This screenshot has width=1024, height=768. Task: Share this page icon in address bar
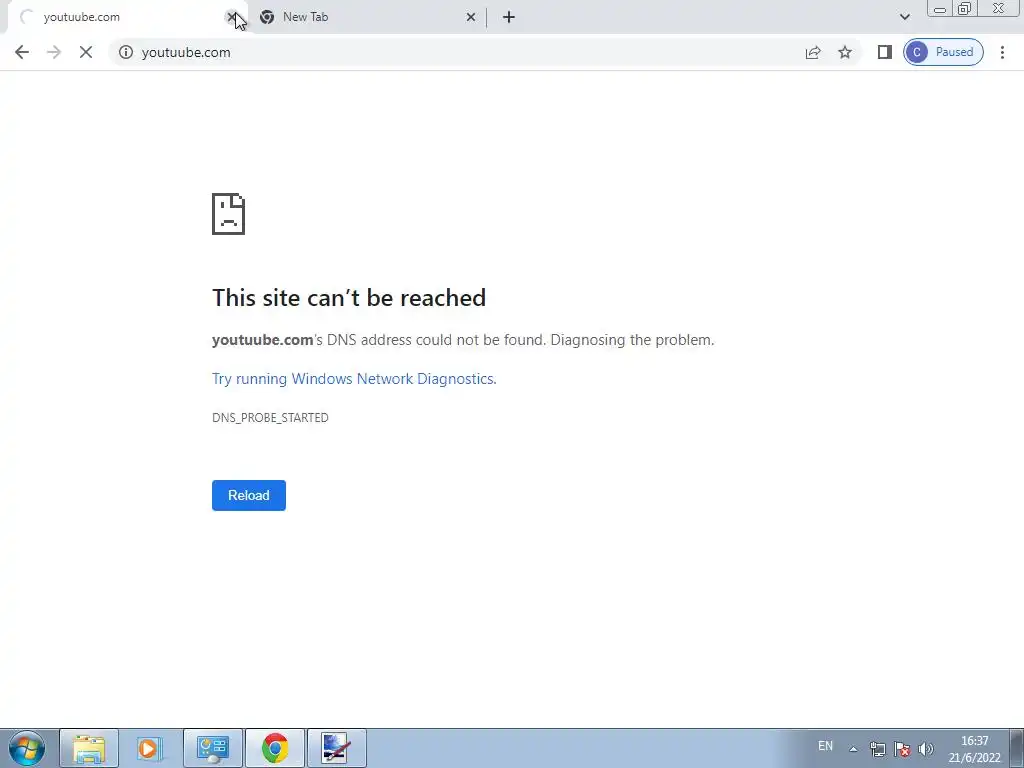tap(813, 52)
